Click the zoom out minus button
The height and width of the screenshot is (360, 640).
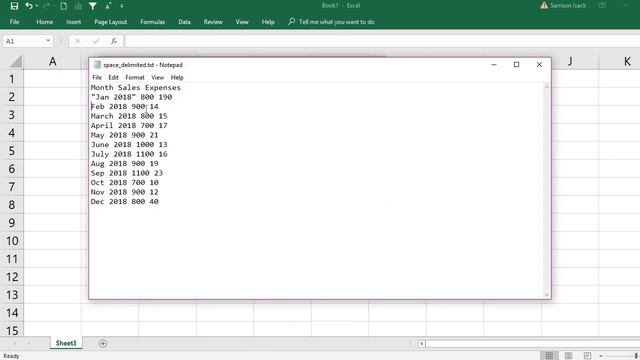click(x=601, y=356)
